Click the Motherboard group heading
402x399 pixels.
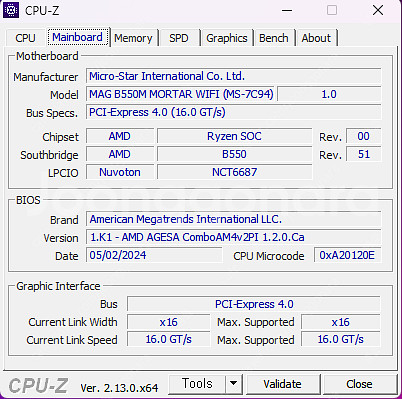[47, 56]
